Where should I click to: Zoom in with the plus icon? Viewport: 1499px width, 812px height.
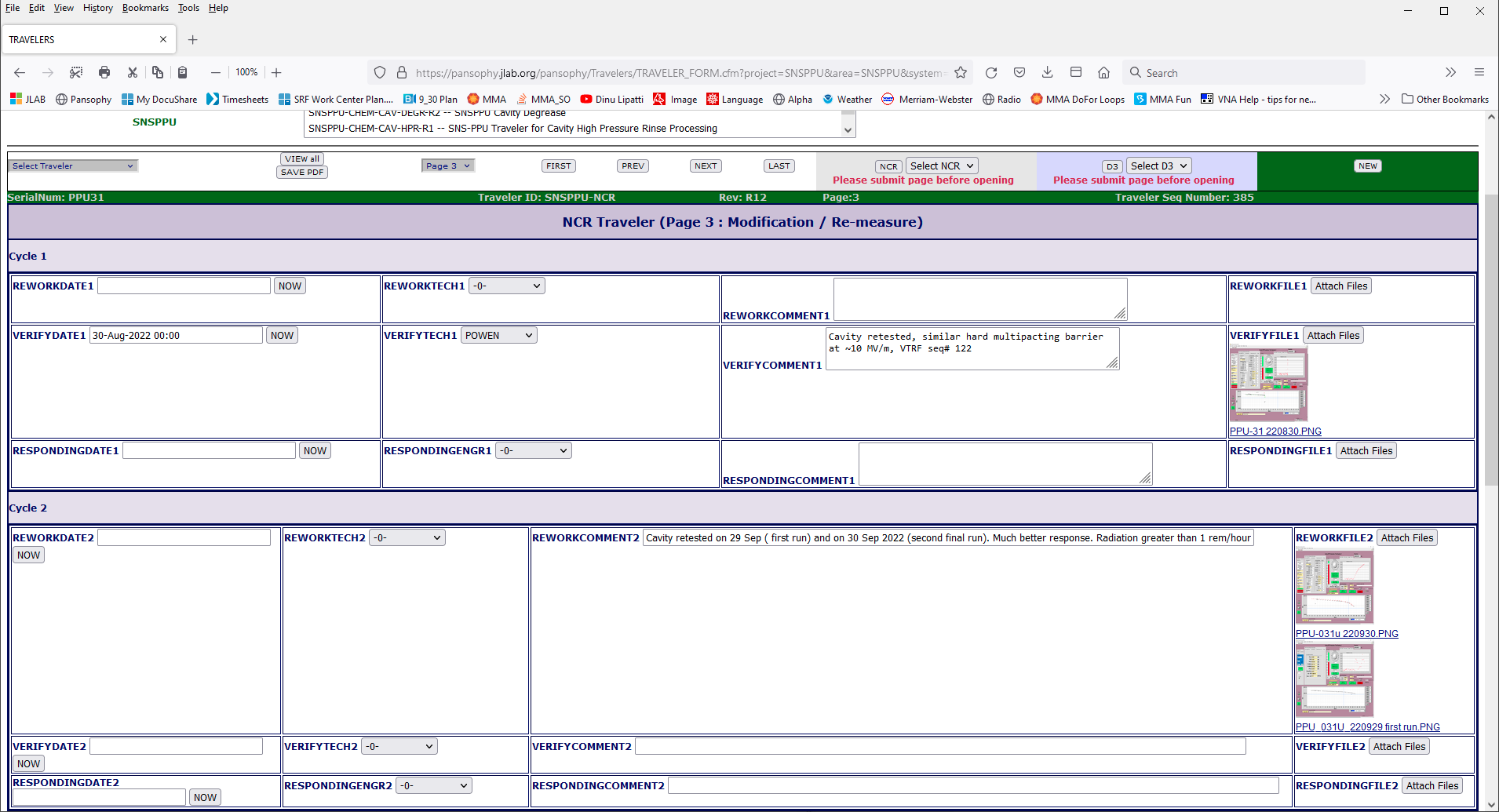tap(276, 72)
